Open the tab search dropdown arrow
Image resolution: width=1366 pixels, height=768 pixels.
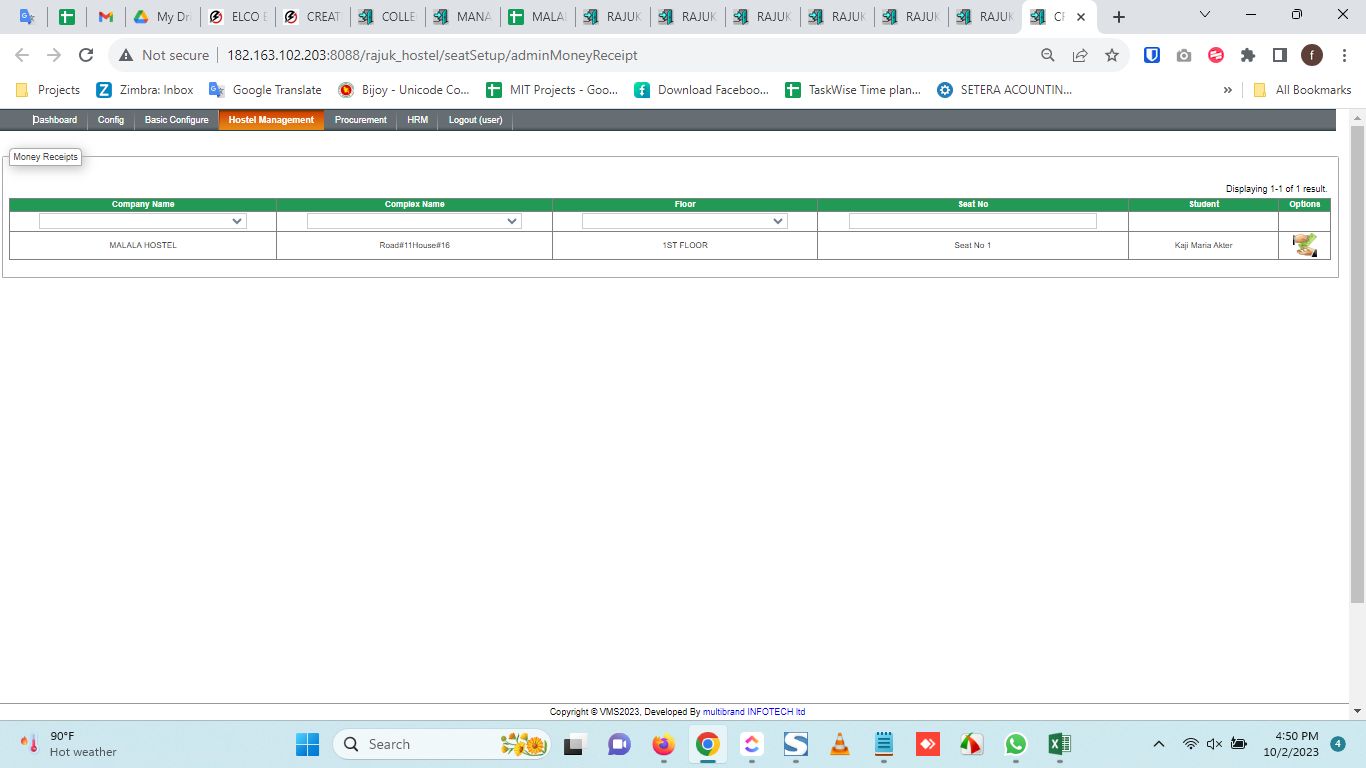pyautogui.click(x=1205, y=15)
